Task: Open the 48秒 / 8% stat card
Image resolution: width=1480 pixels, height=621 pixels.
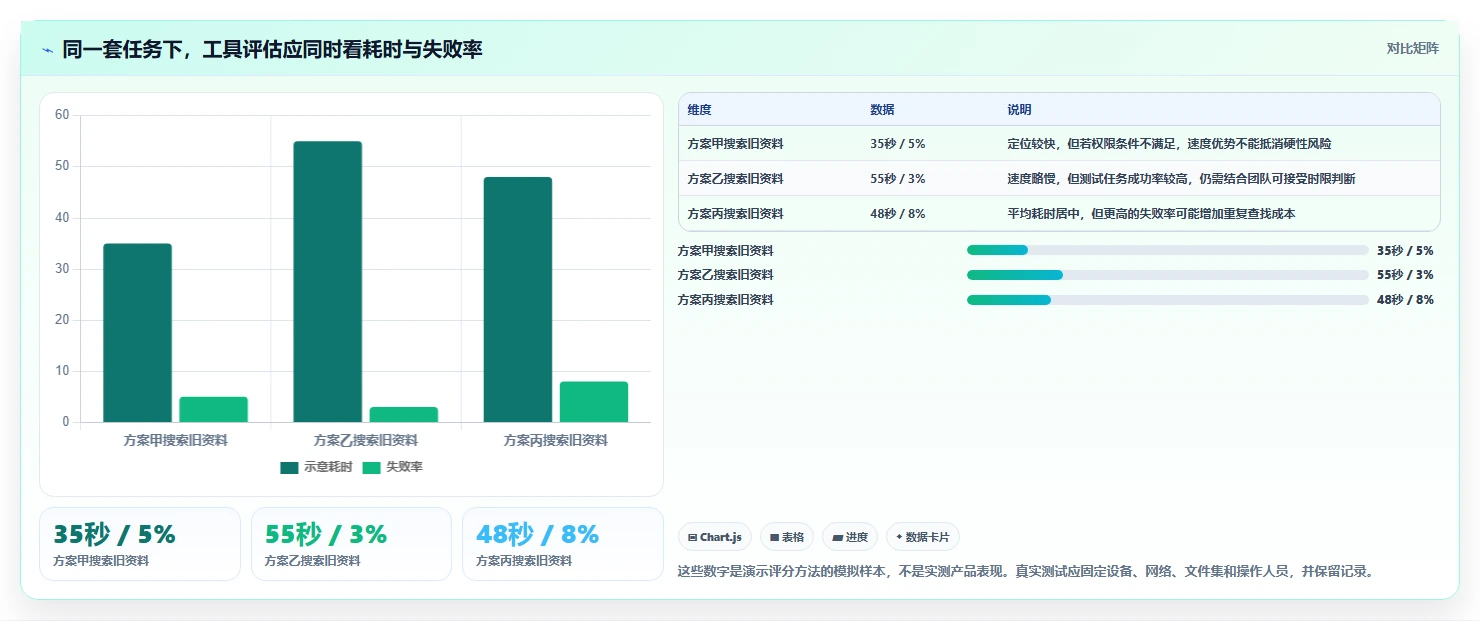Action: (563, 544)
